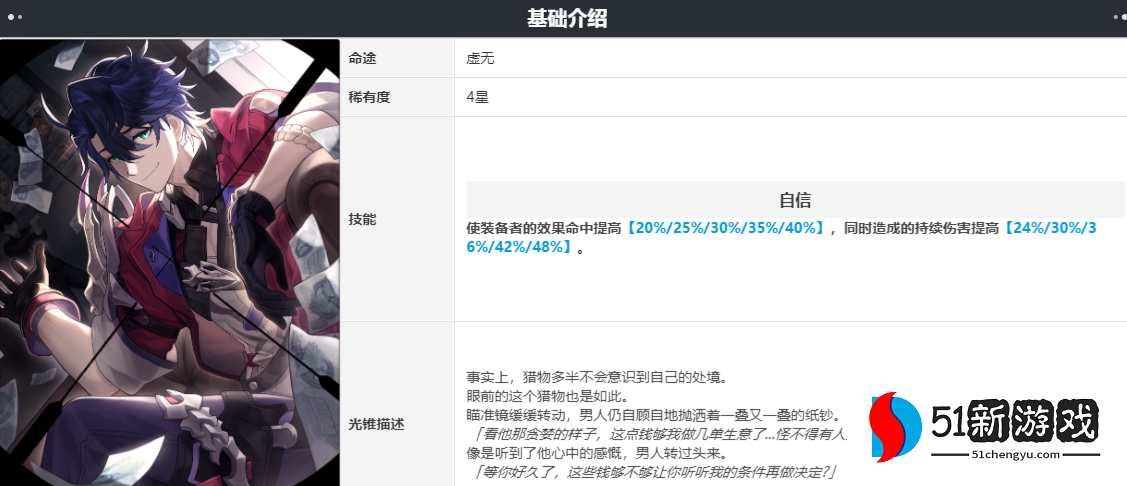Viewport: 1127px width, 486px height.
Task: Select the quote beginning 看他那贪婪的样子
Action: 661,434
